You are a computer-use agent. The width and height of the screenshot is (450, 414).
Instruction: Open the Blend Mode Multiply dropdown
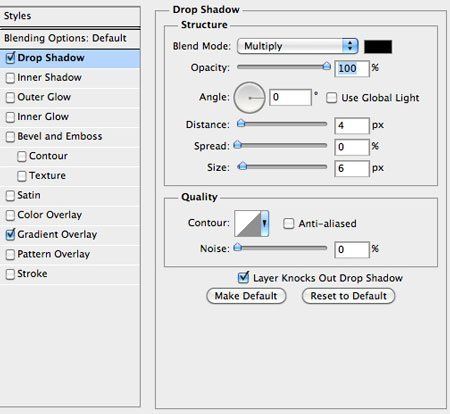coord(297,46)
